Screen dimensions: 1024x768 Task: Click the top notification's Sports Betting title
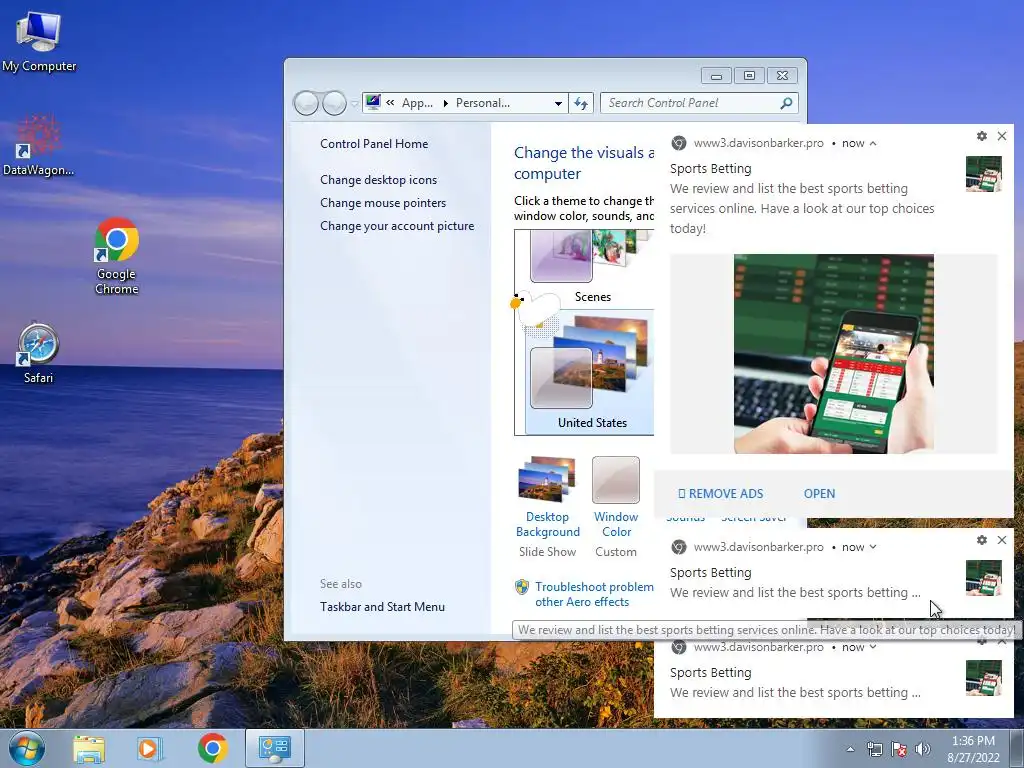(711, 168)
